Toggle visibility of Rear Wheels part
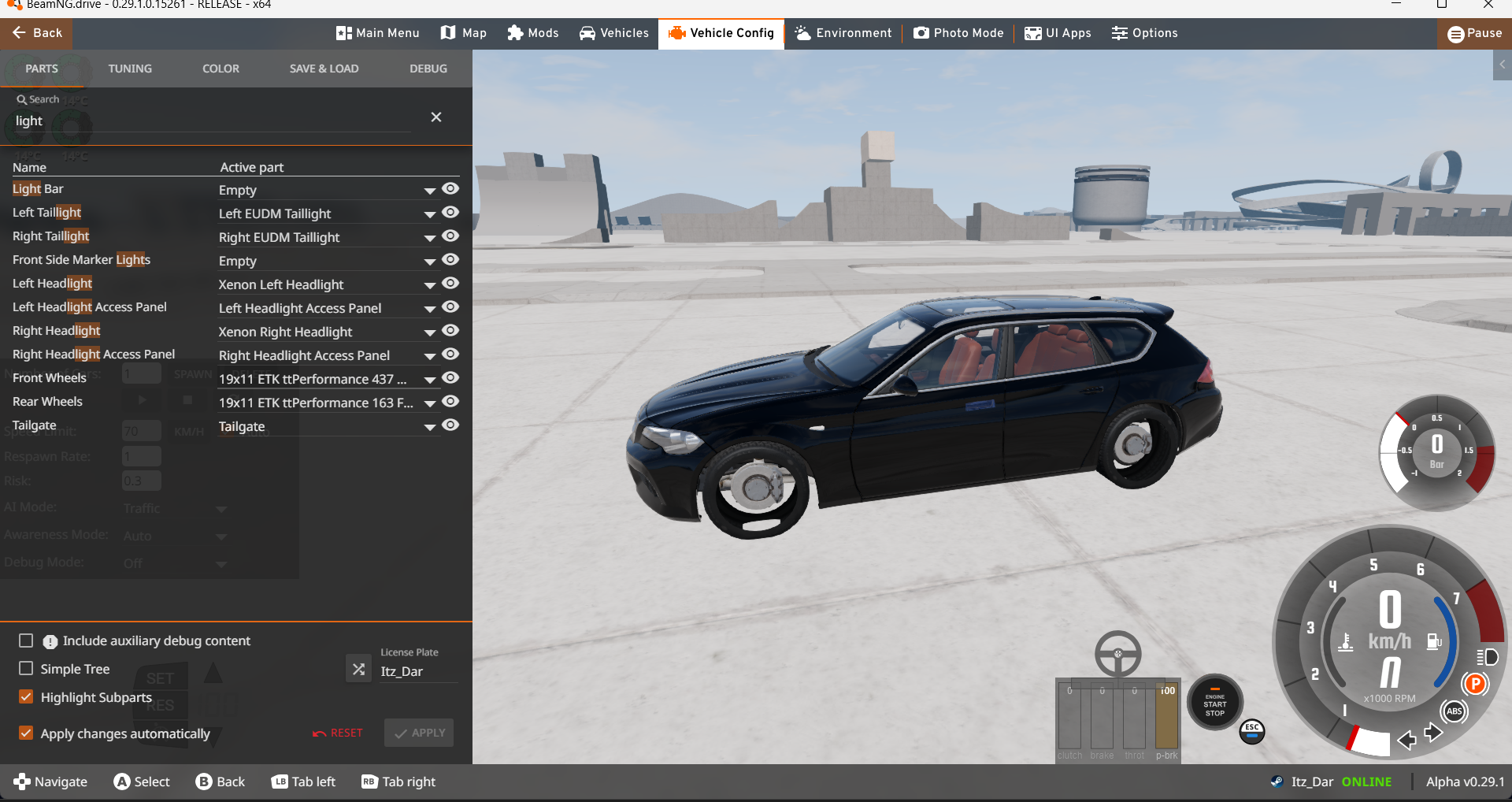1512x802 pixels. [x=450, y=402]
